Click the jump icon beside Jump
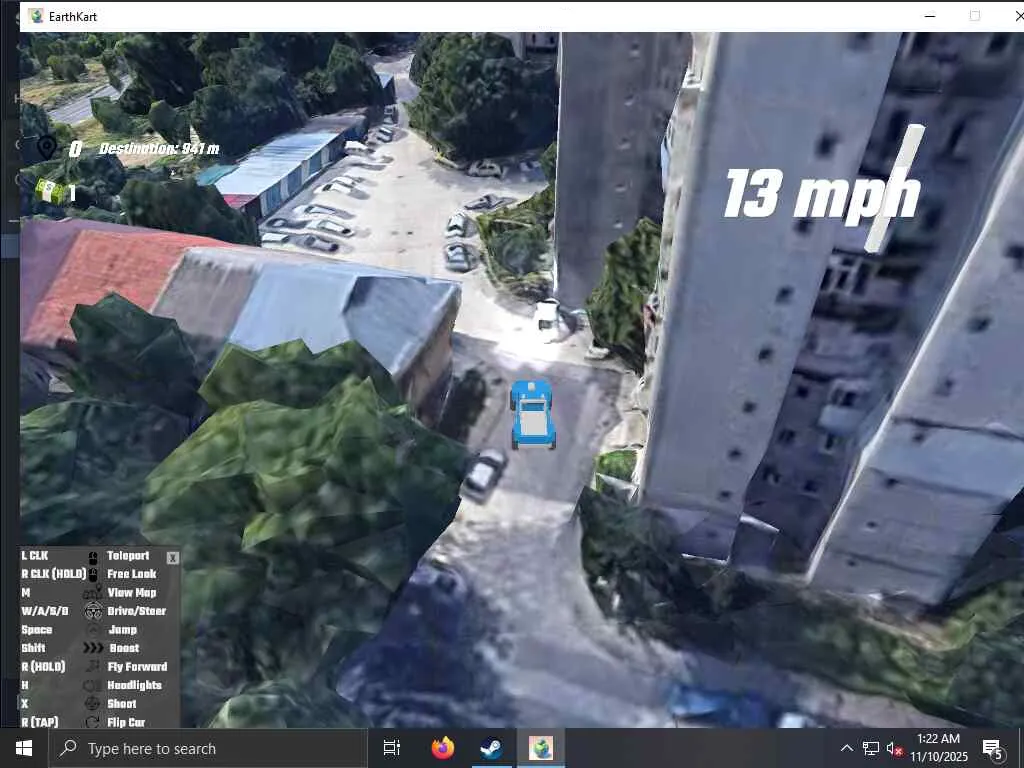Image resolution: width=1024 pixels, height=768 pixels. [93, 630]
